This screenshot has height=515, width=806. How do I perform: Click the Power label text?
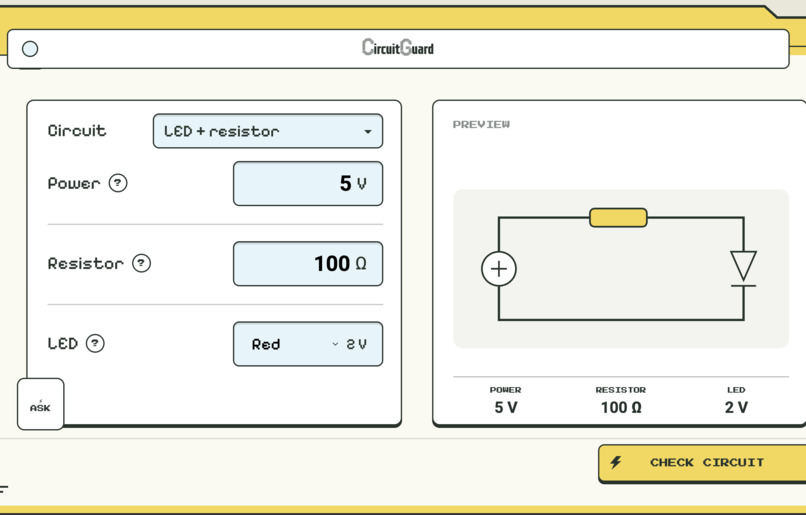74,183
